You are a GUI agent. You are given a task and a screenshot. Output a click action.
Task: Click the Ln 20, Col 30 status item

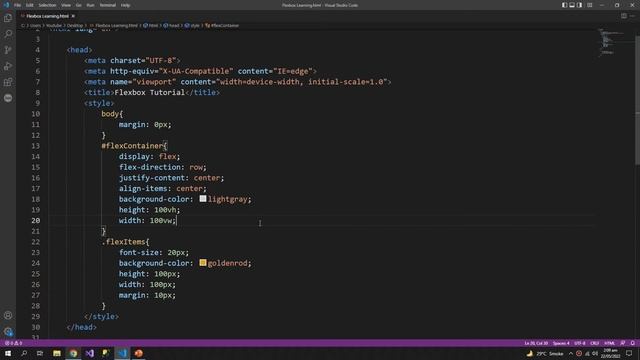tap(536, 343)
